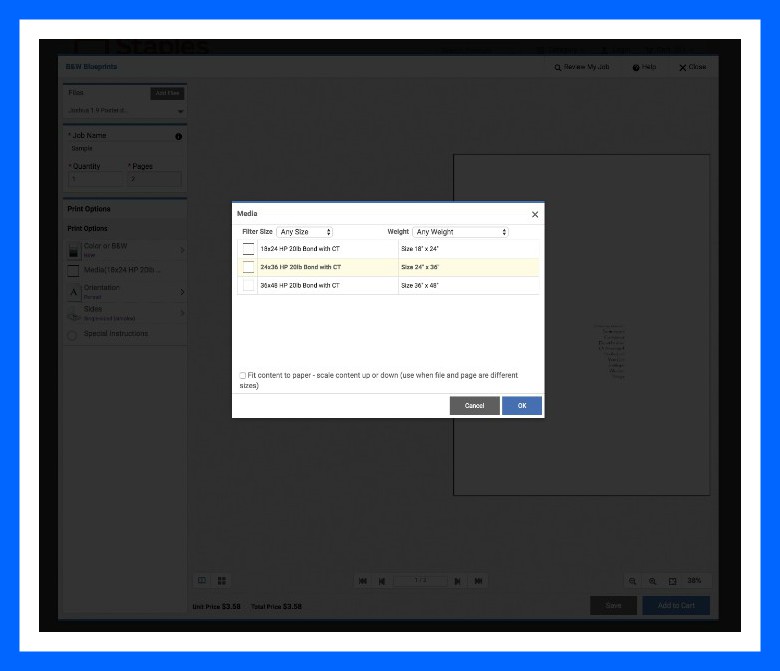Click the Save button
The height and width of the screenshot is (671, 780).
[613, 605]
